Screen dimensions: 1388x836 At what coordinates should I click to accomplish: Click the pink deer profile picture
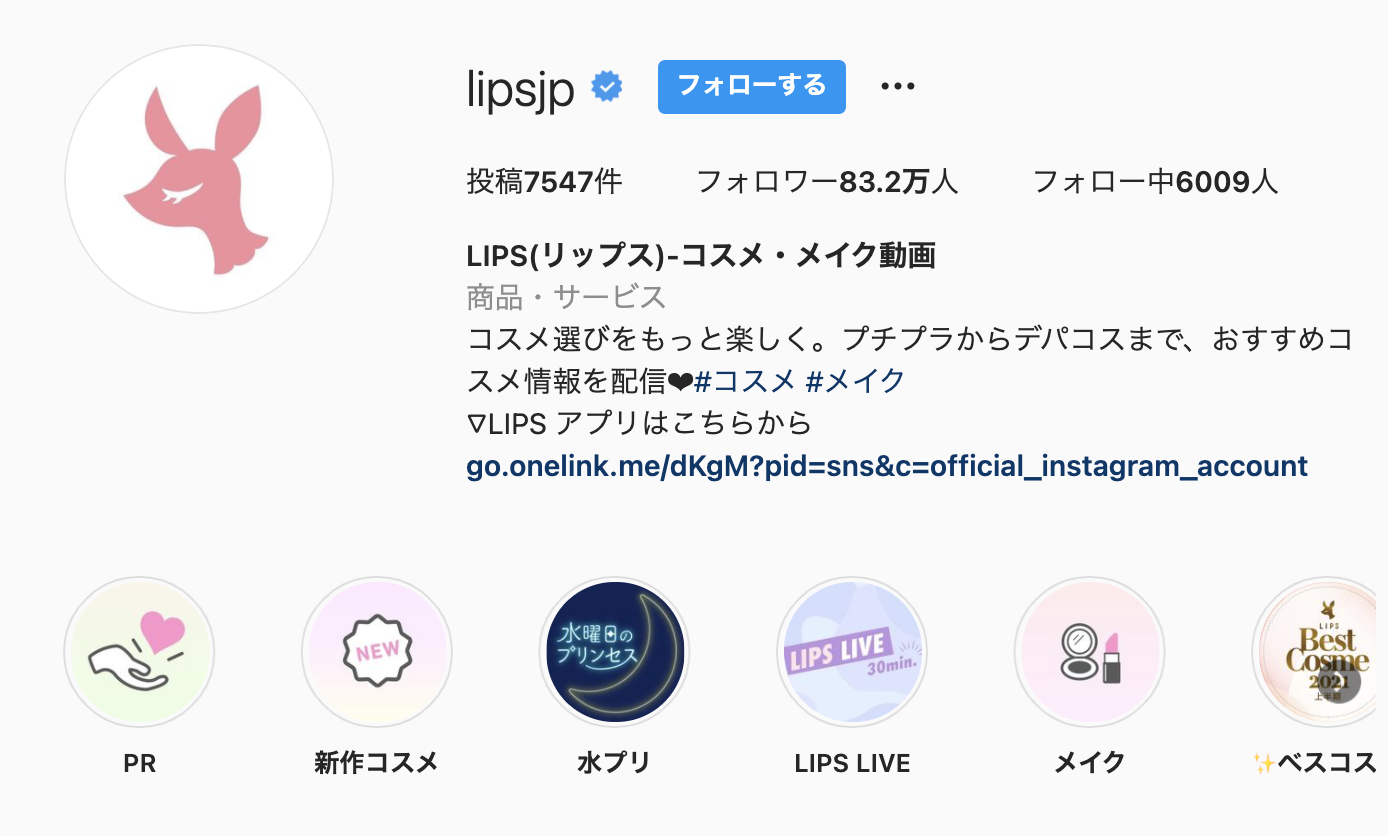point(199,179)
